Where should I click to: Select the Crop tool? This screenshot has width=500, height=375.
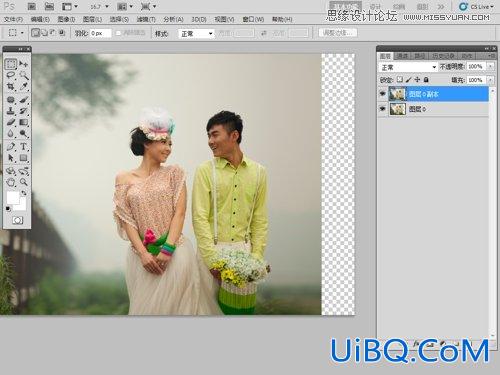(x=11, y=87)
